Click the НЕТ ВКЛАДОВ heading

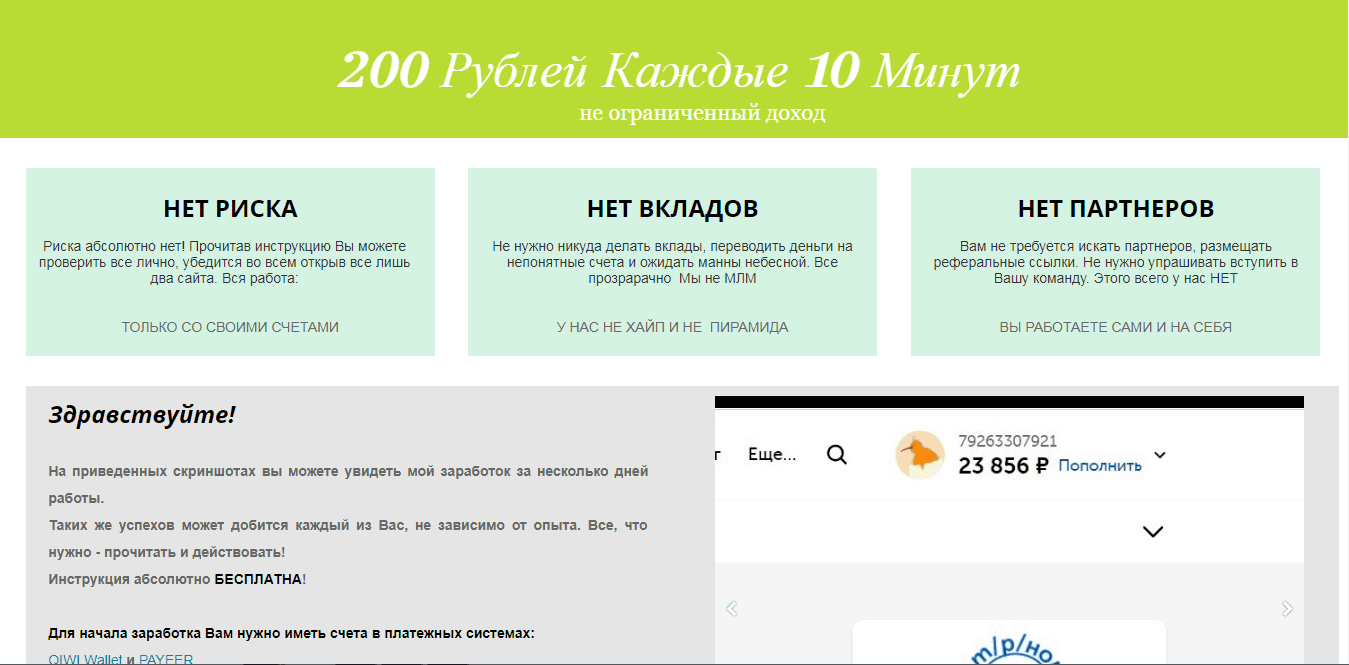coord(672,209)
